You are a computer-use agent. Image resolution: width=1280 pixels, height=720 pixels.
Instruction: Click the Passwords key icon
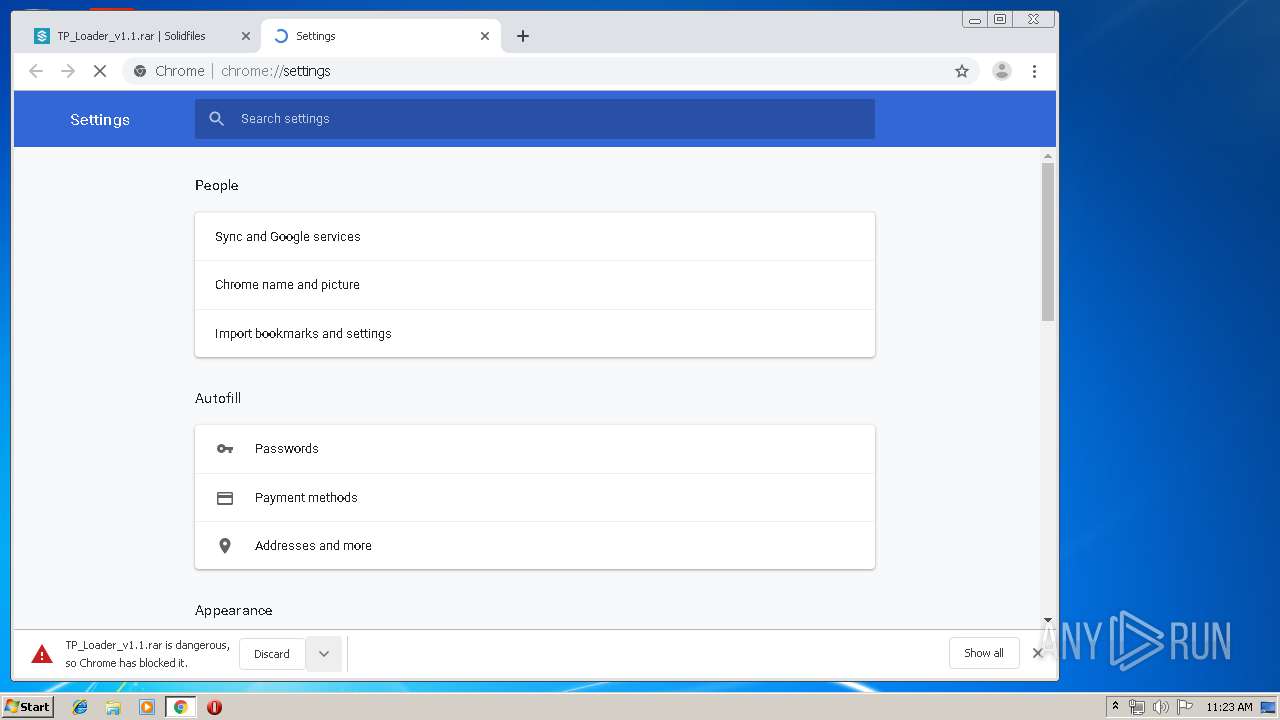click(225, 449)
